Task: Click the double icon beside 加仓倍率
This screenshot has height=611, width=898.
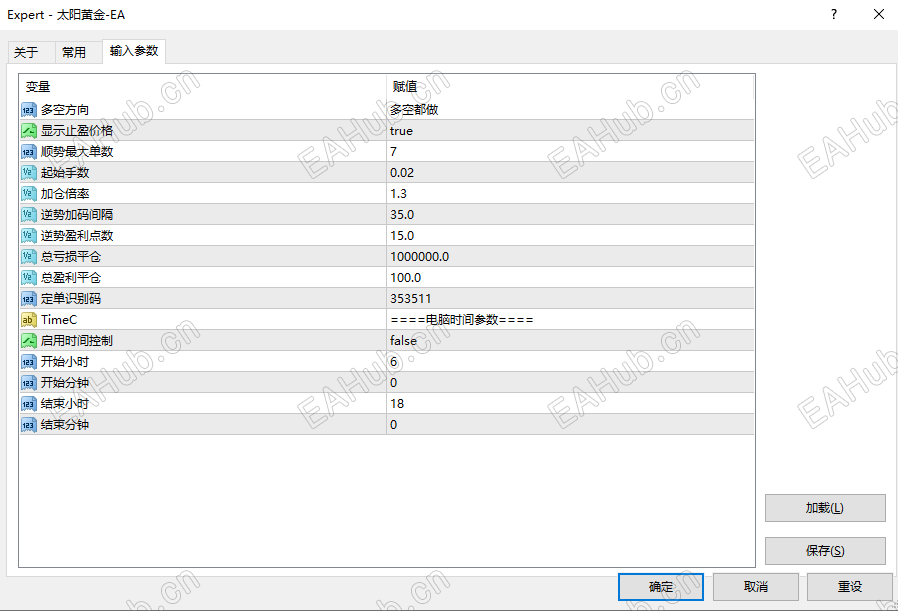Action: [x=29, y=194]
